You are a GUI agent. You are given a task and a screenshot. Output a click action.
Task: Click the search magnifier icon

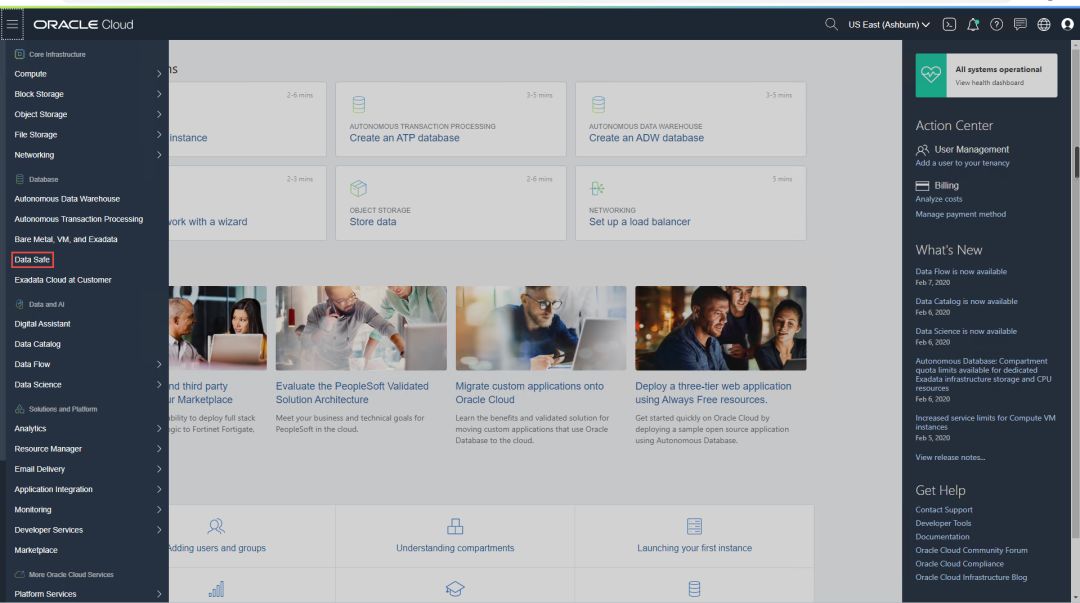831,24
